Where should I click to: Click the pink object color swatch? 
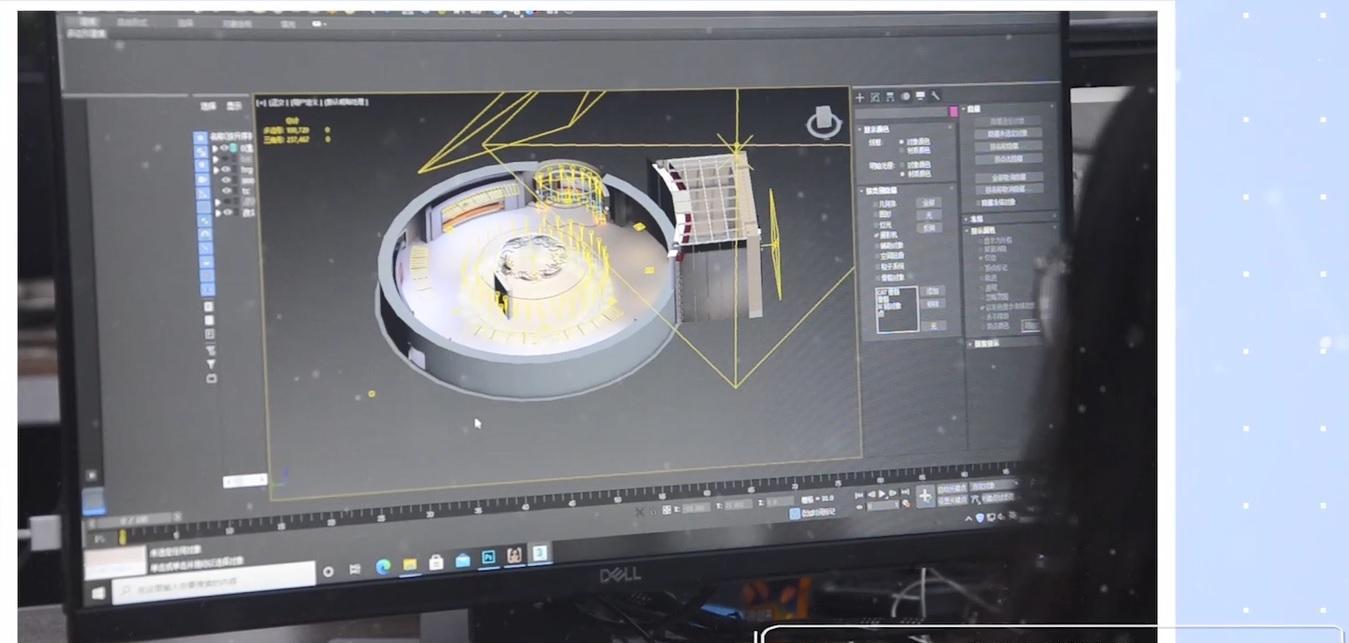tap(954, 111)
